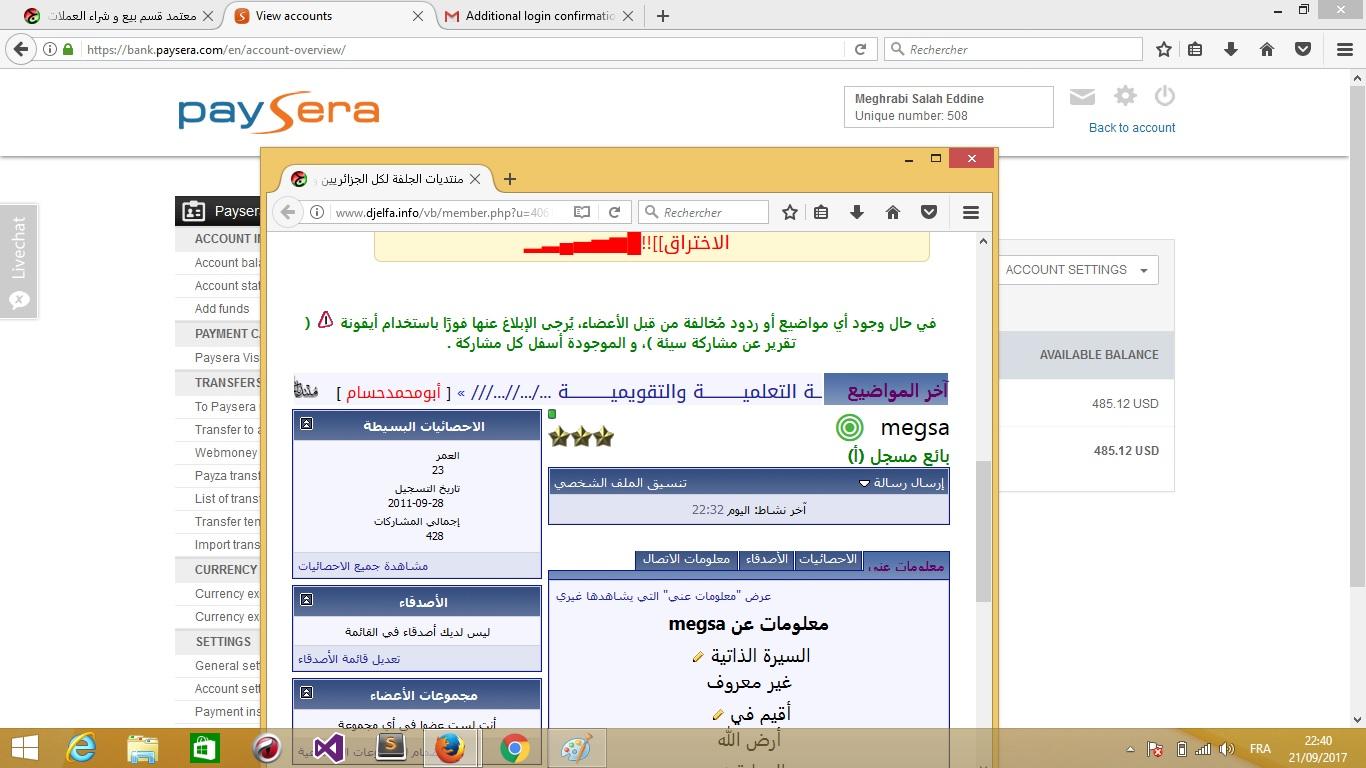Open تعديل قائمة الأصدقاء link
The height and width of the screenshot is (768, 1366).
[x=349, y=659]
